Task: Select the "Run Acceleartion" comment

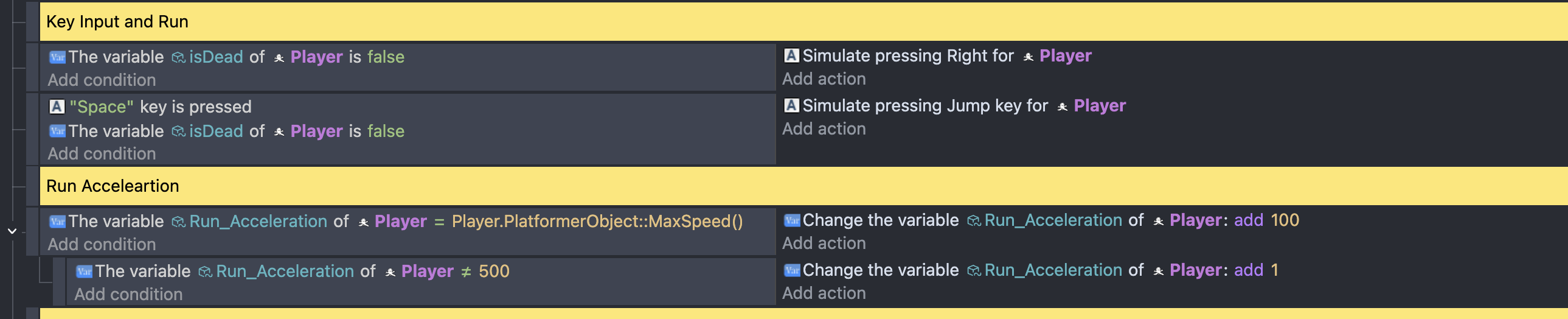Action: [113, 186]
